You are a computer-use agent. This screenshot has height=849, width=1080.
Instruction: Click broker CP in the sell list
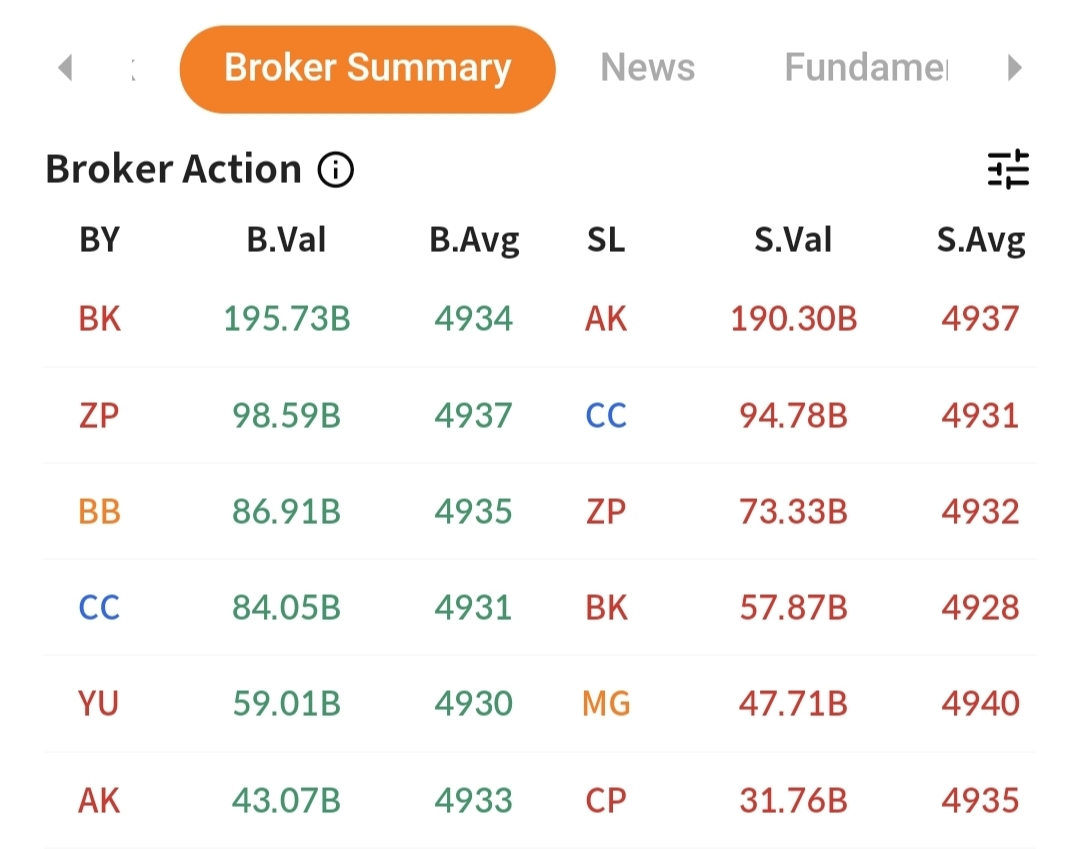(x=605, y=799)
